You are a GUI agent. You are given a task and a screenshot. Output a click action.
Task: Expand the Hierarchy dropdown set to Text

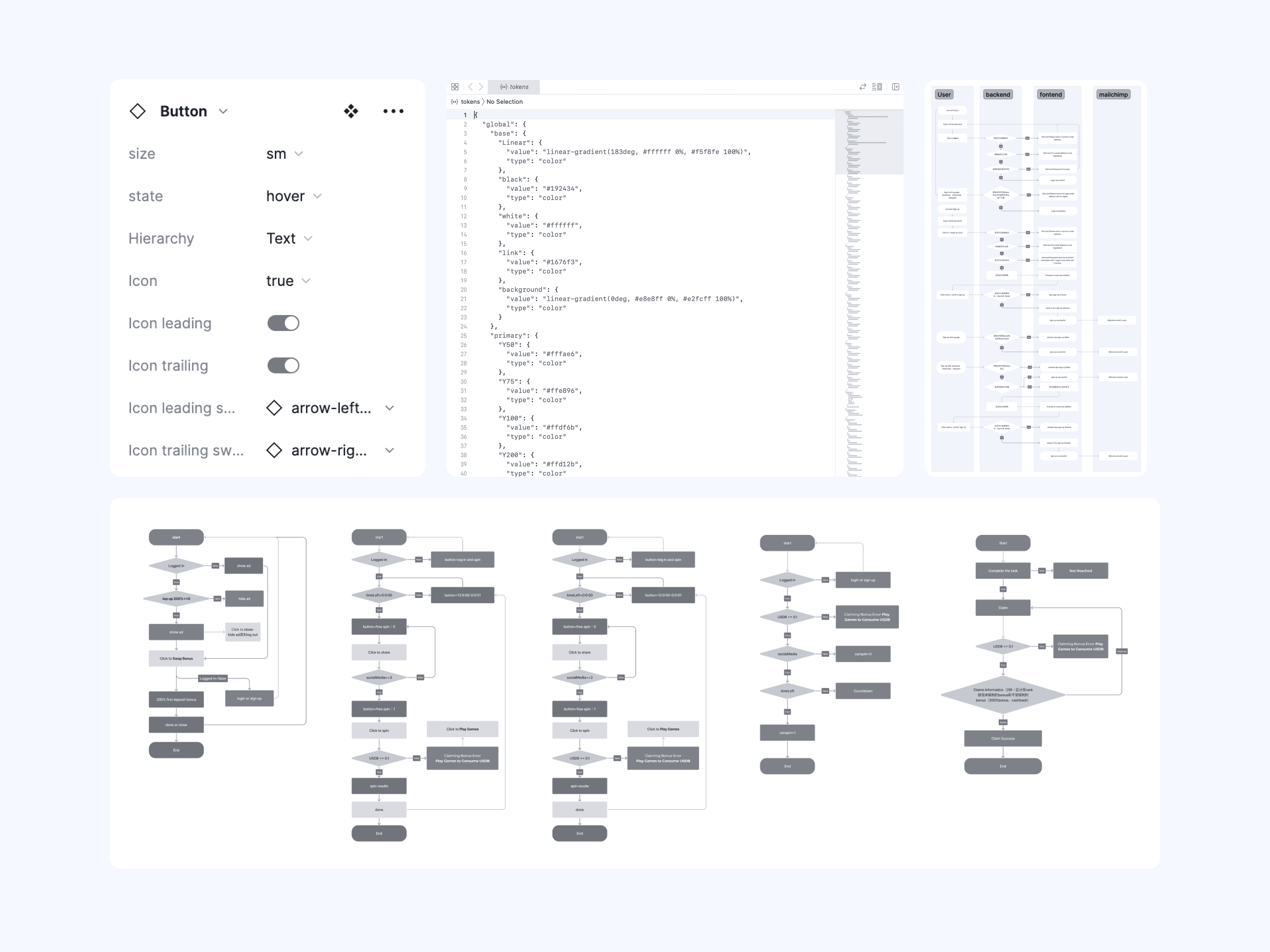289,239
